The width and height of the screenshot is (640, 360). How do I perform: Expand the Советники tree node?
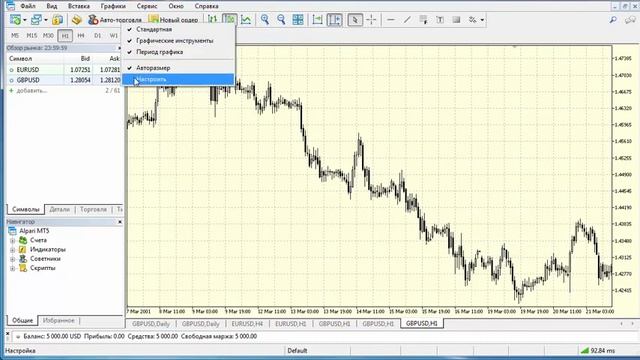click(12, 259)
